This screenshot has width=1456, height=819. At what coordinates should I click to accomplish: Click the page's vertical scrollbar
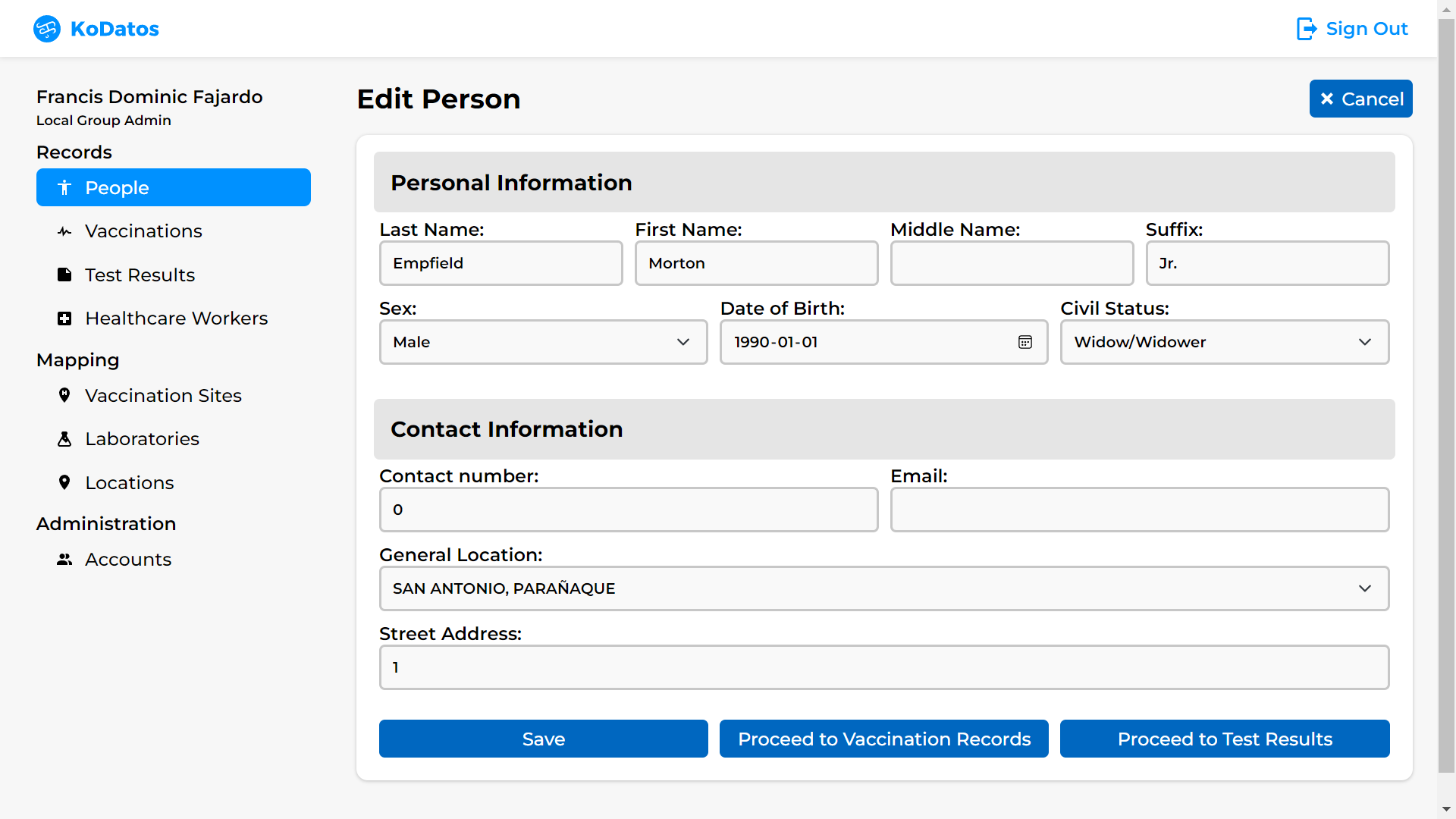(1446, 394)
